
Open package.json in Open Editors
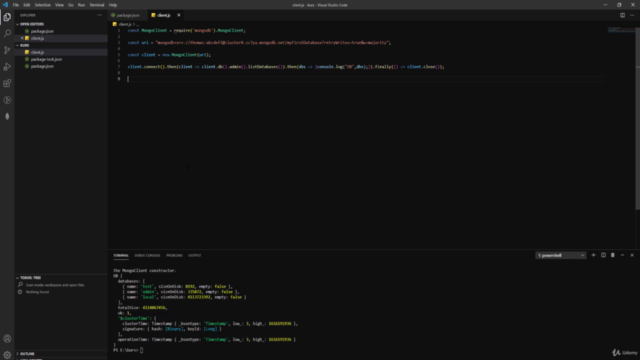(61, 31)
